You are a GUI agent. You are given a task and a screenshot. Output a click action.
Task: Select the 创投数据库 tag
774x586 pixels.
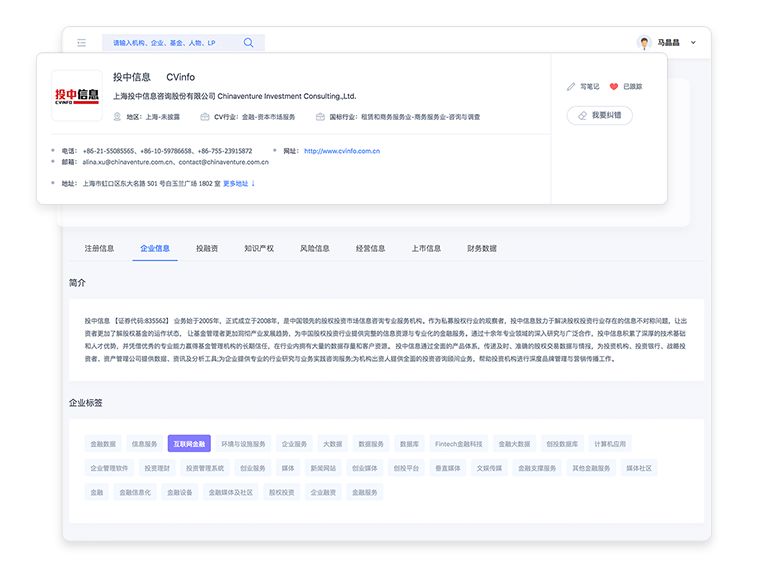(x=562, y=444)
